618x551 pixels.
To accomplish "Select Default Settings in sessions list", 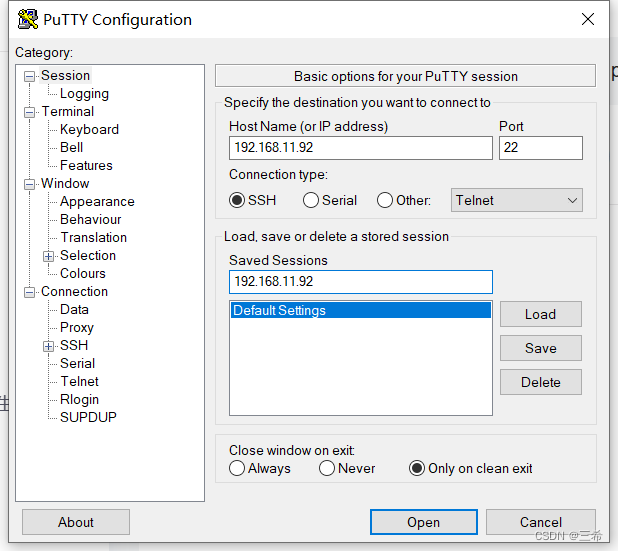I will (361, 310).
